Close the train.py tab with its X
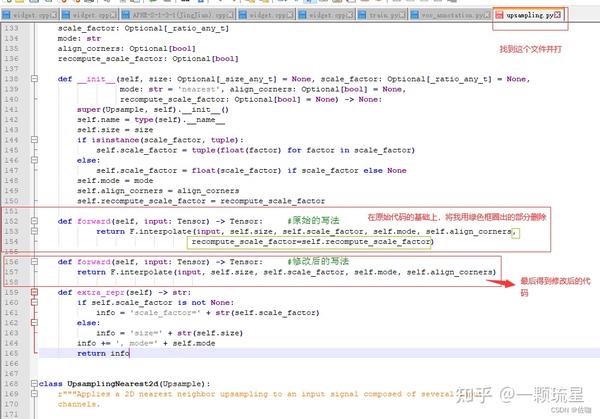The image size is (600, 419). (x=403, y=15)
